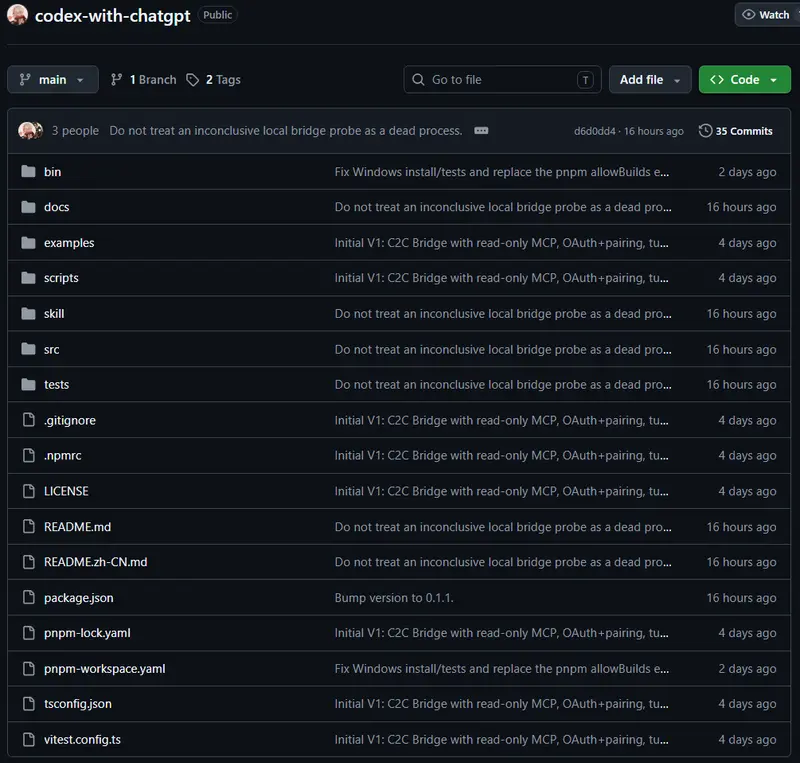Open commit message on the bin row
The width and height of the screenshot is (800, 763).
pyautogui.click(x=502, y=172)
